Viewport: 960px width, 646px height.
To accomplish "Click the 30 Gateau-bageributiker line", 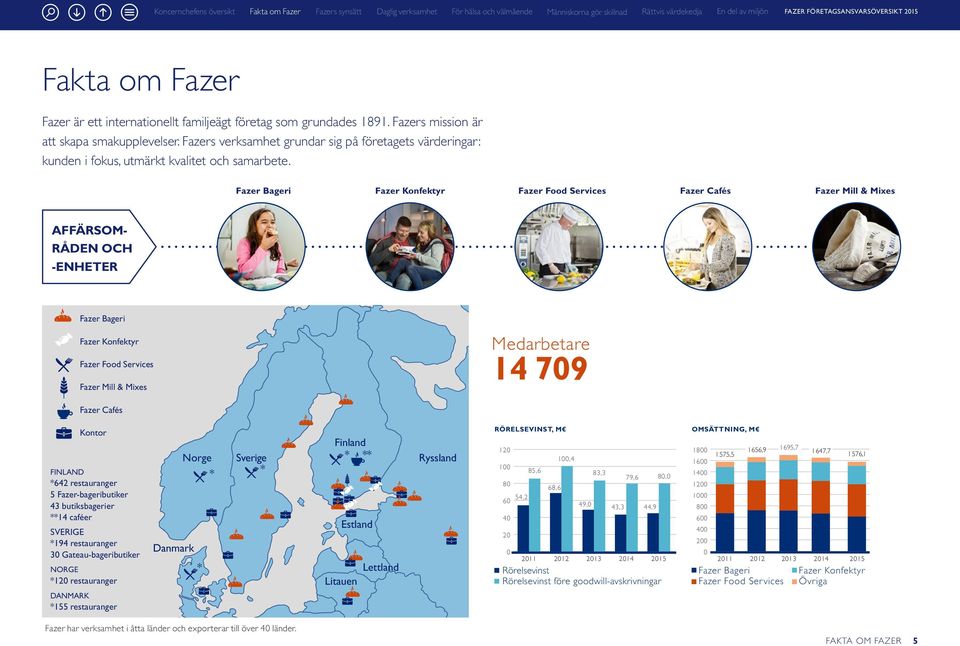I will [x=95, y=555].
